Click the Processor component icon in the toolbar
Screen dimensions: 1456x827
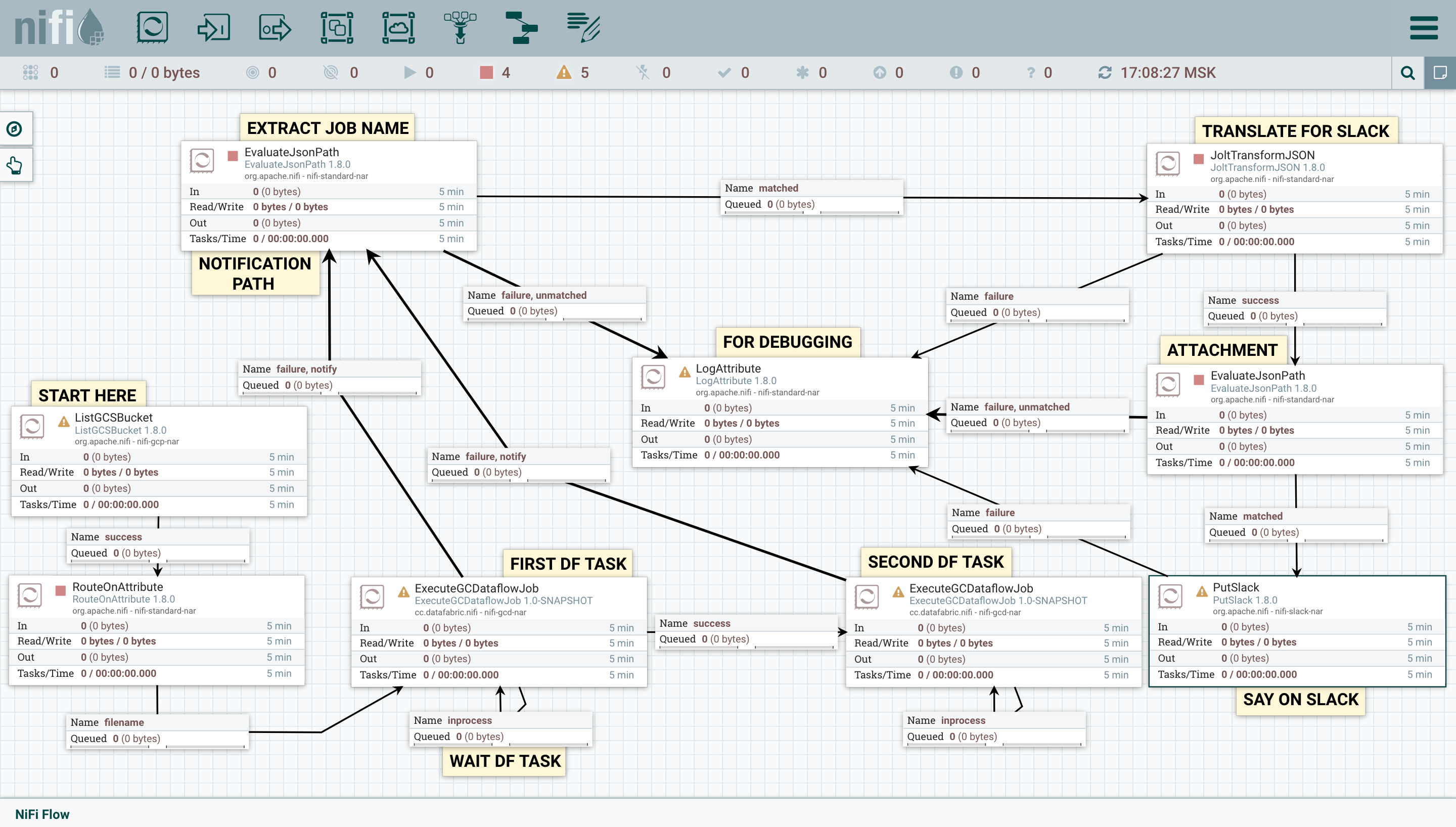coord(152,27)
